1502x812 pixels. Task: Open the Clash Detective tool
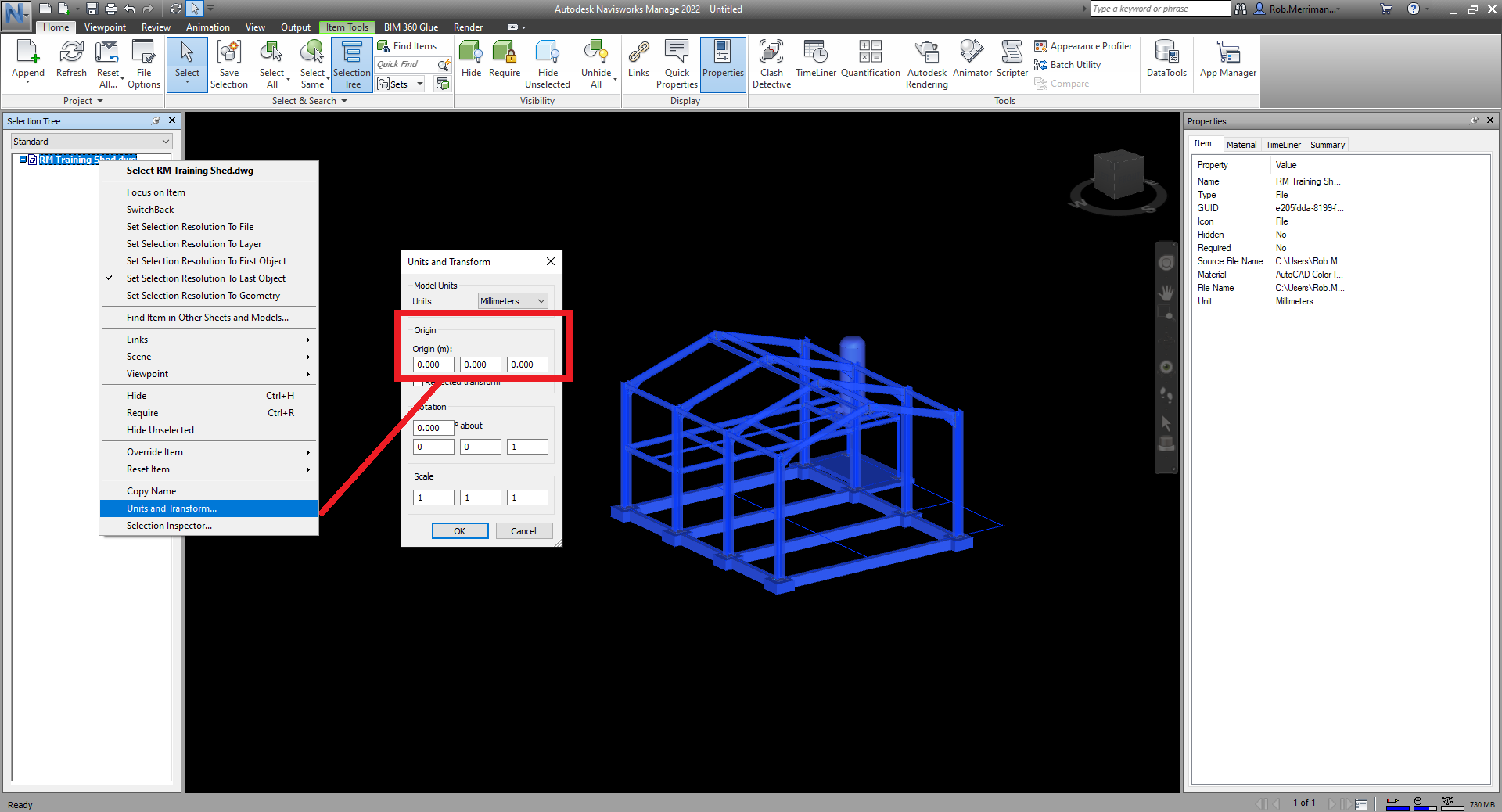[x=771, y=63]
